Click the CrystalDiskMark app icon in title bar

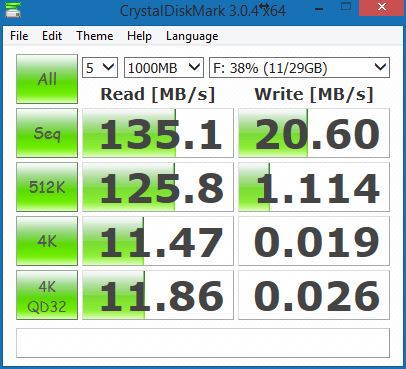13,9
